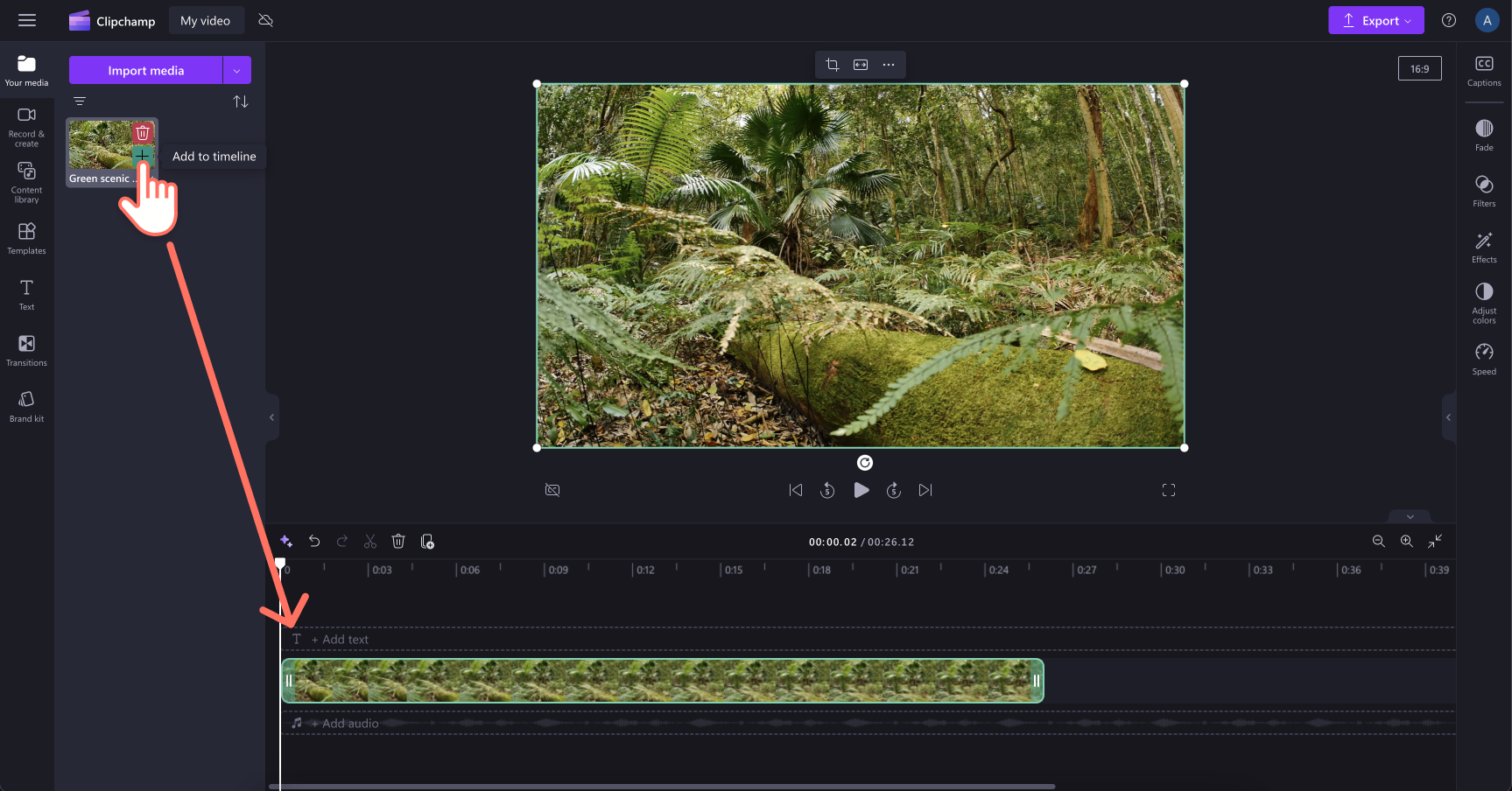Undo the last edit
This screenshot has height=791, width=1512.
click(x=314, y=541)
